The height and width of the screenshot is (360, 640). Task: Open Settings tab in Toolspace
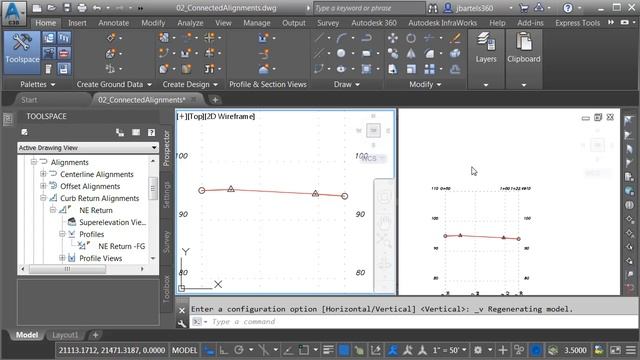click(167, 194)
